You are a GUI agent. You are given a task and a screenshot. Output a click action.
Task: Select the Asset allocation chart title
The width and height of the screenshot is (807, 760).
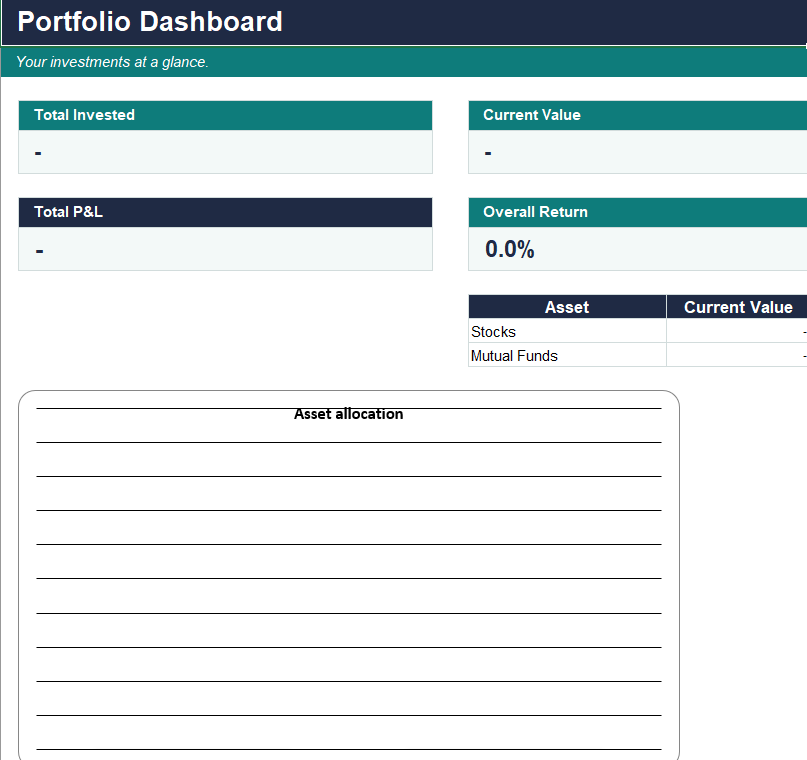pos(348,414)
